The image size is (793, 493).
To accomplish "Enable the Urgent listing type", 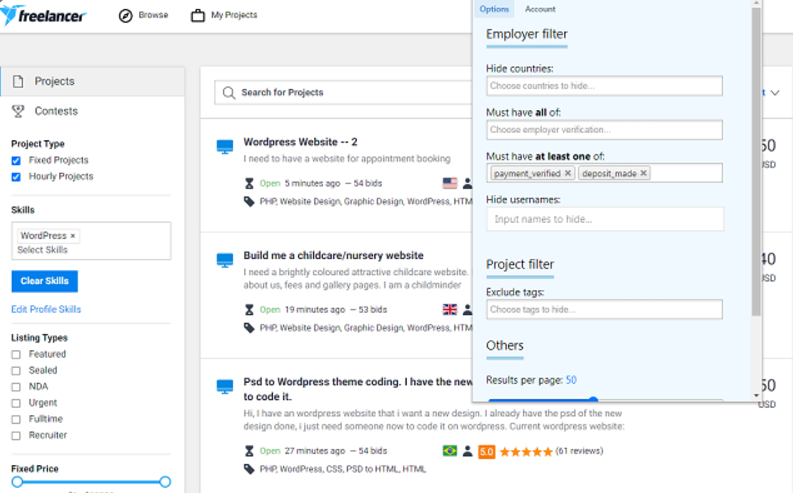I will (x=16, y=404).
